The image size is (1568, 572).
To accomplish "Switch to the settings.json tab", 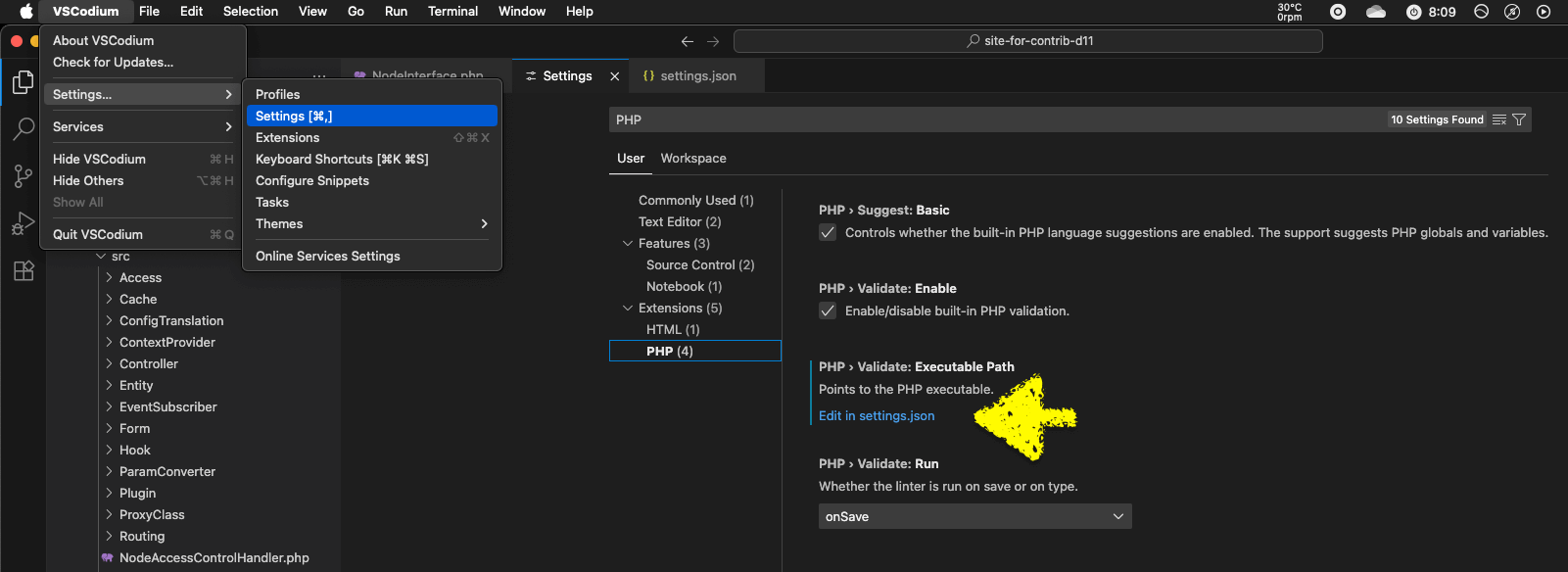I will 697,75.
